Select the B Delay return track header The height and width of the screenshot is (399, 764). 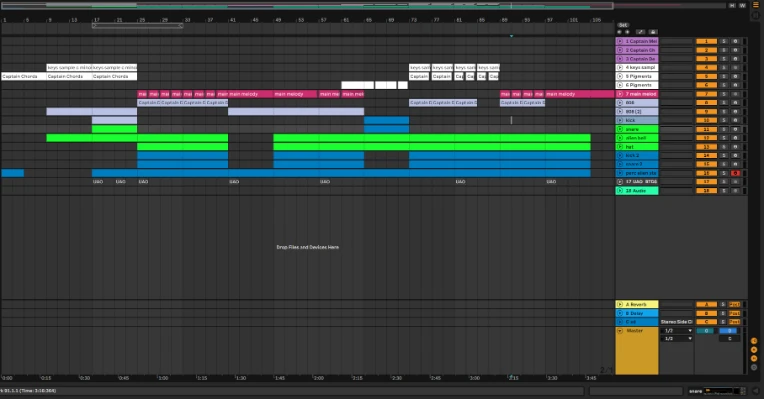(x=637, y=313)
